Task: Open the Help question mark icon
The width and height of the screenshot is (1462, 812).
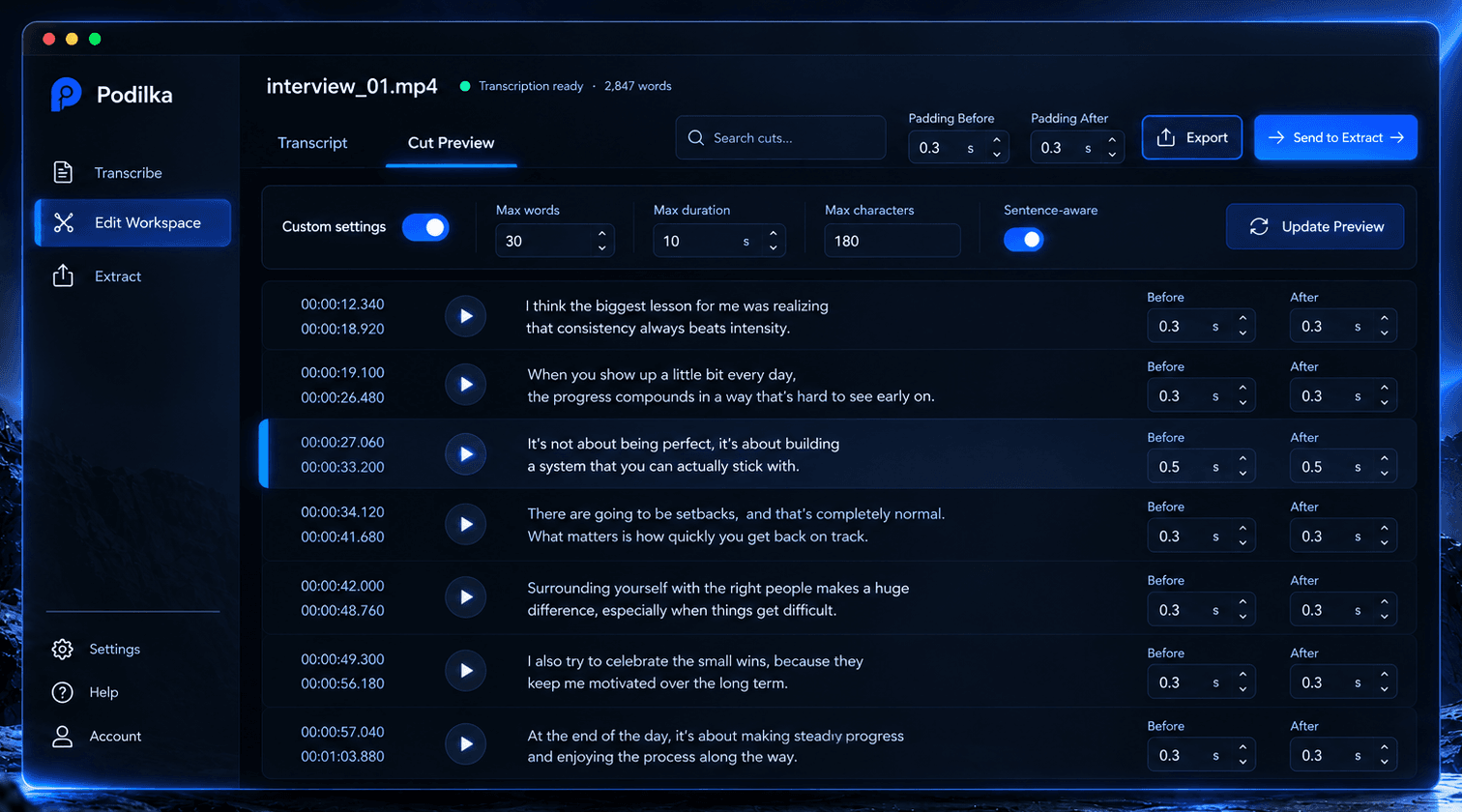Action: tap(63, 692)
